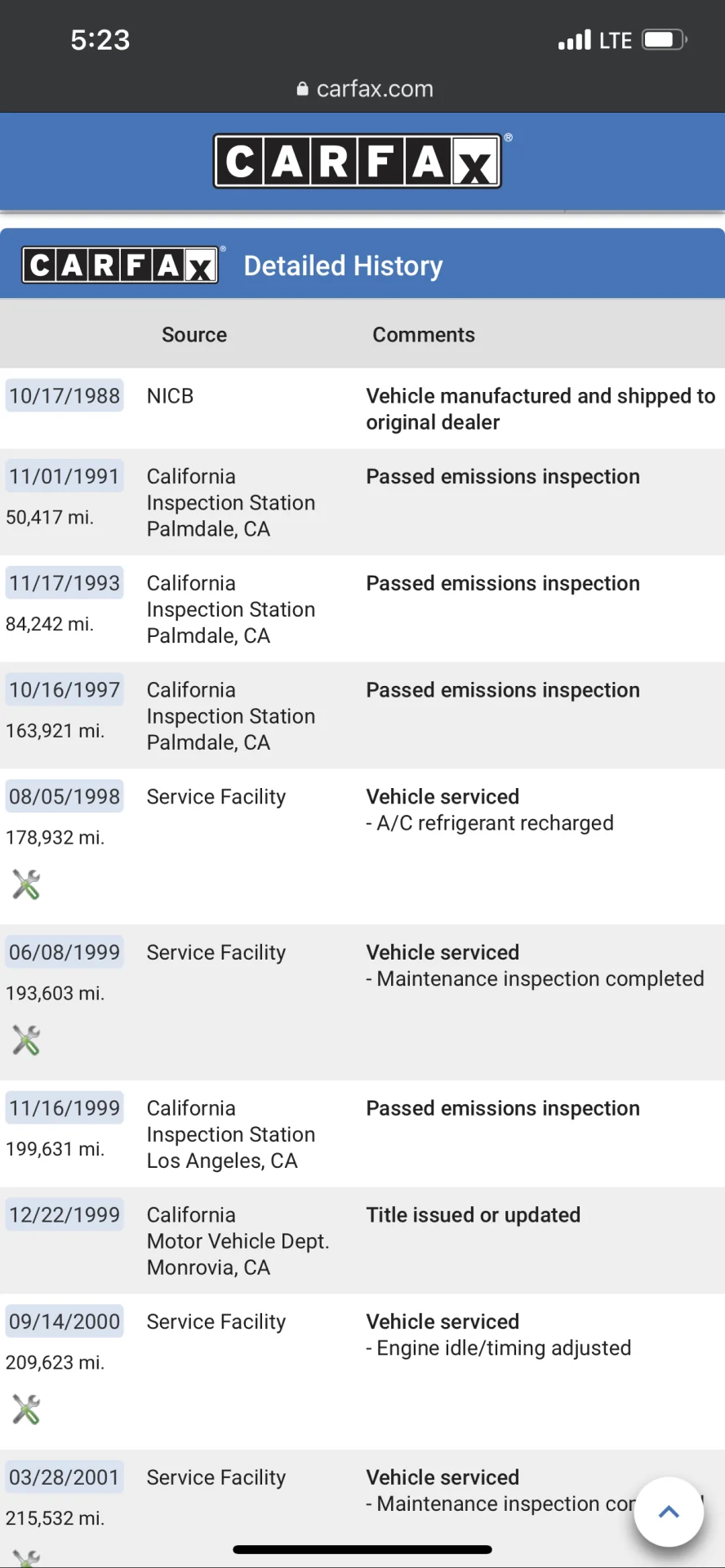725x1568 pixels.
Task: Tap the cellular signal bars icon
Action: tap(574, 40)
